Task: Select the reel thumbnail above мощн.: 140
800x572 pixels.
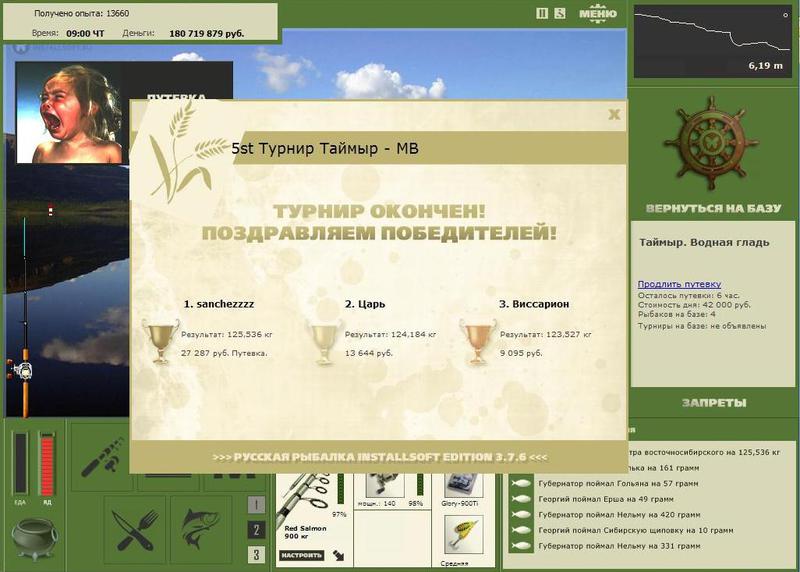Action: click(385, 485)
